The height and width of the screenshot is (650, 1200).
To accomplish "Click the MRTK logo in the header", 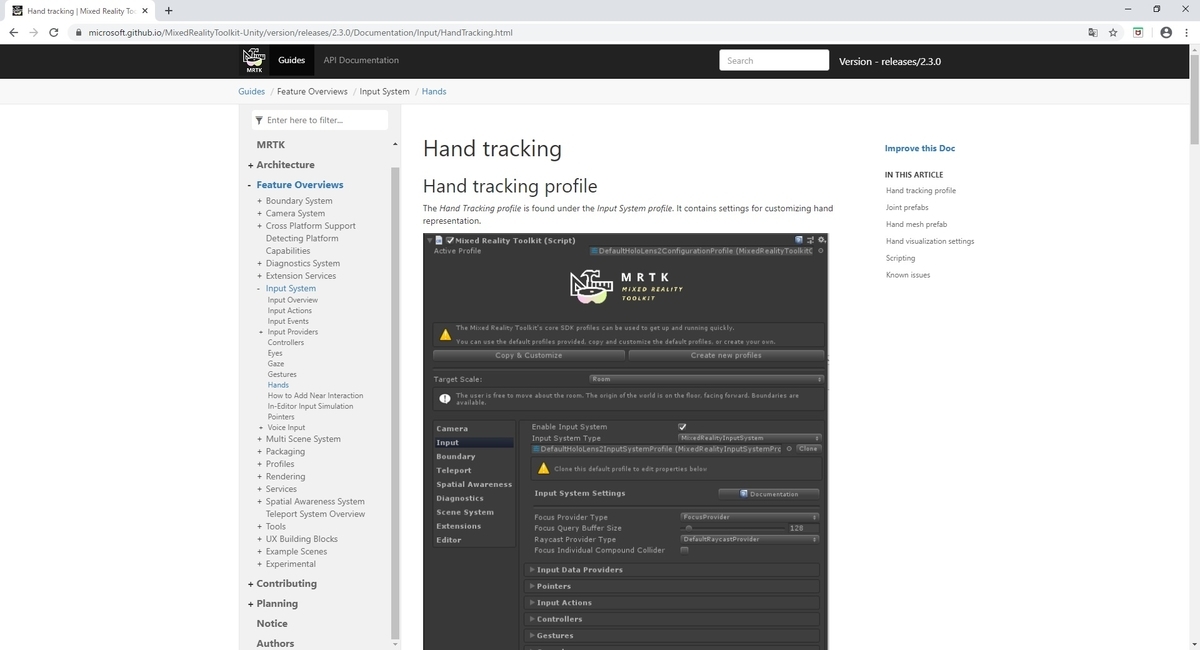I will [254, 61].
